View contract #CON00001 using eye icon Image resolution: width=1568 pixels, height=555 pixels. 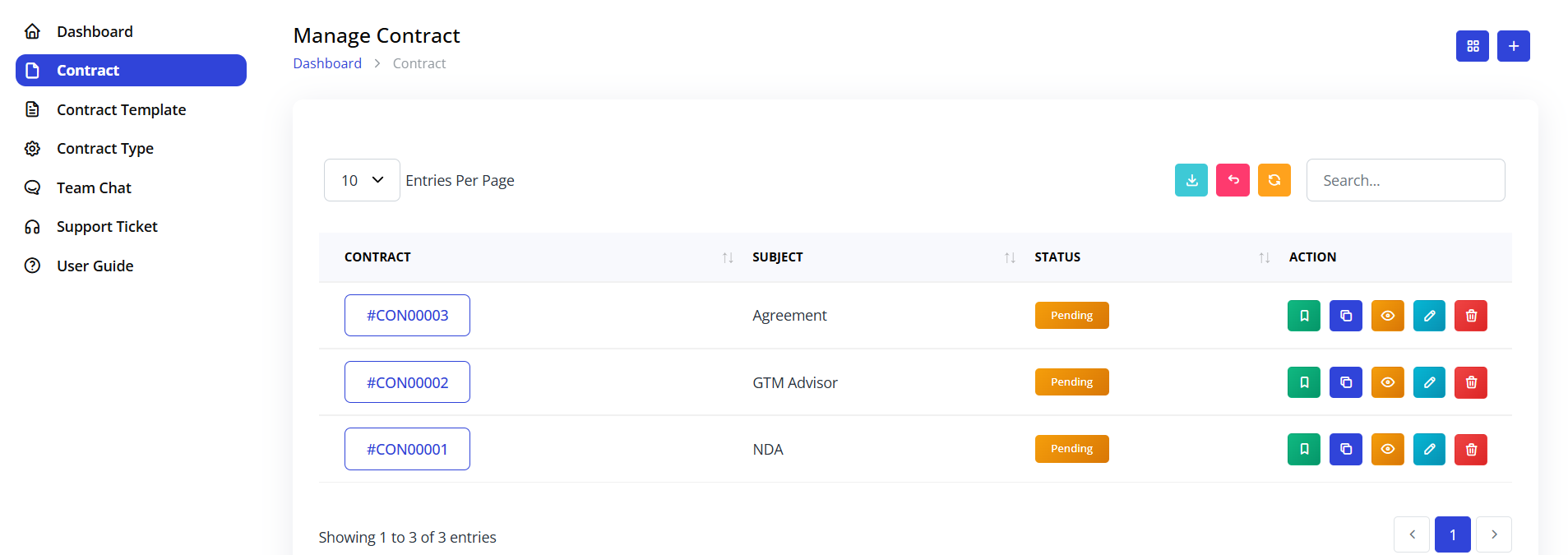tap(1387, 449)
